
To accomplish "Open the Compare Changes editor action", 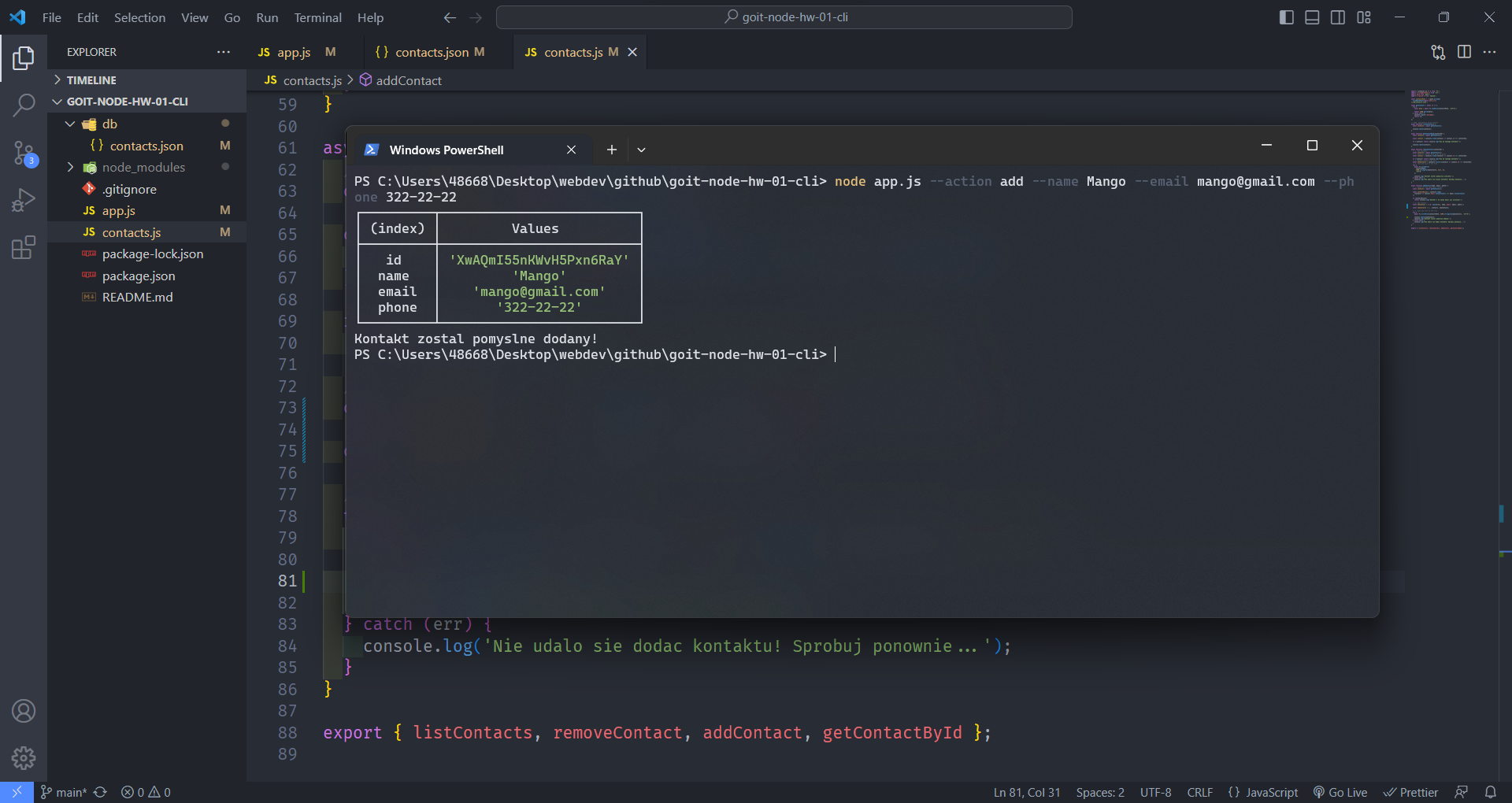I will click(x=1438, y=52).
